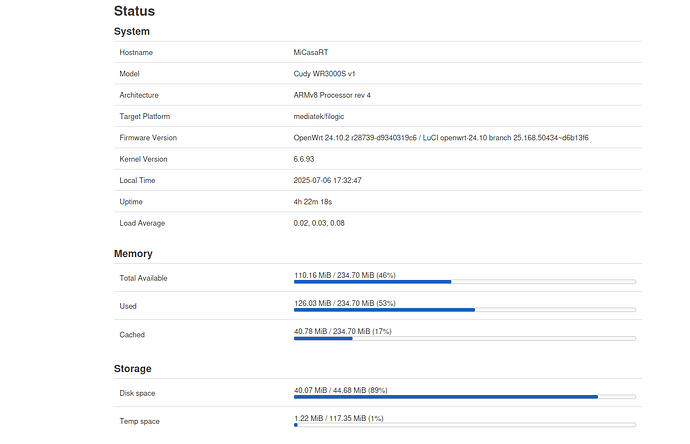Click the Total Available progress bar
This screenshot has height=444, width=690.
click(465, 282)
